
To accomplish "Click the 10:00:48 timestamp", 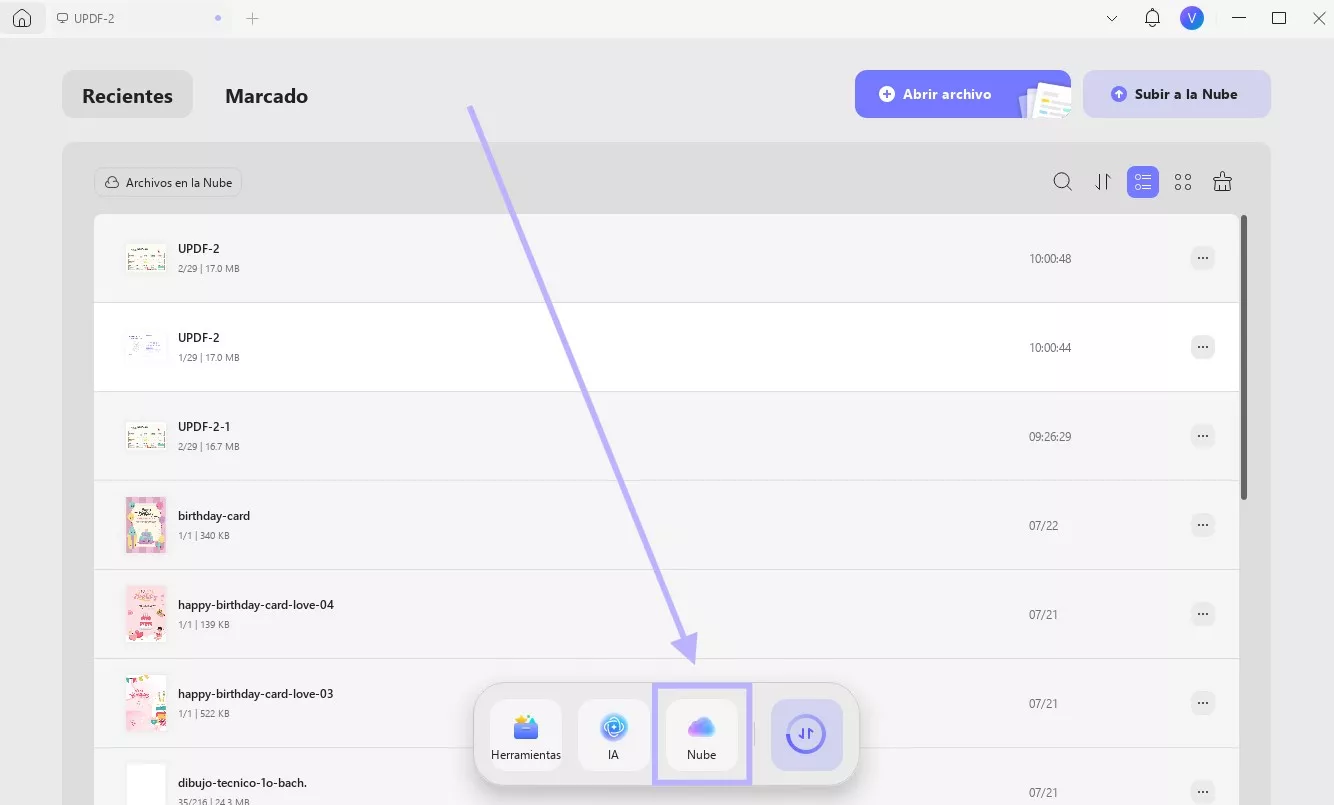I will [1050, 259].
